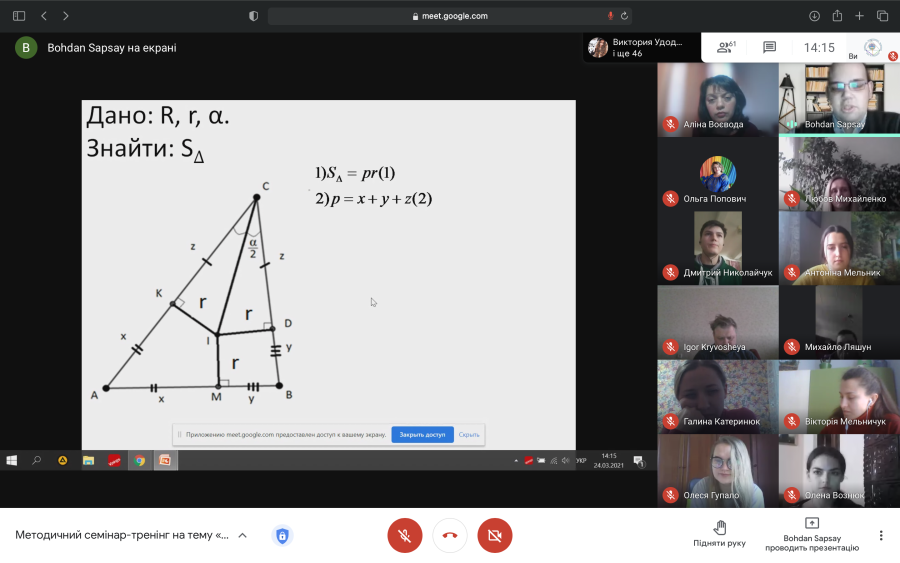Reload the page with refresh icon

[624, 16]
